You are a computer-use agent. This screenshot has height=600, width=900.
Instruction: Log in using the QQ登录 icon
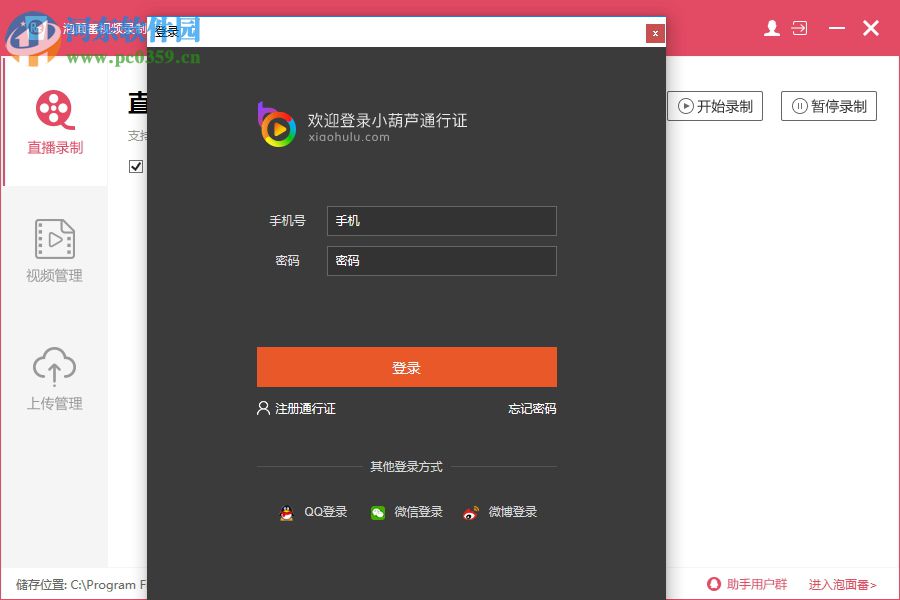tap(285, 511)
